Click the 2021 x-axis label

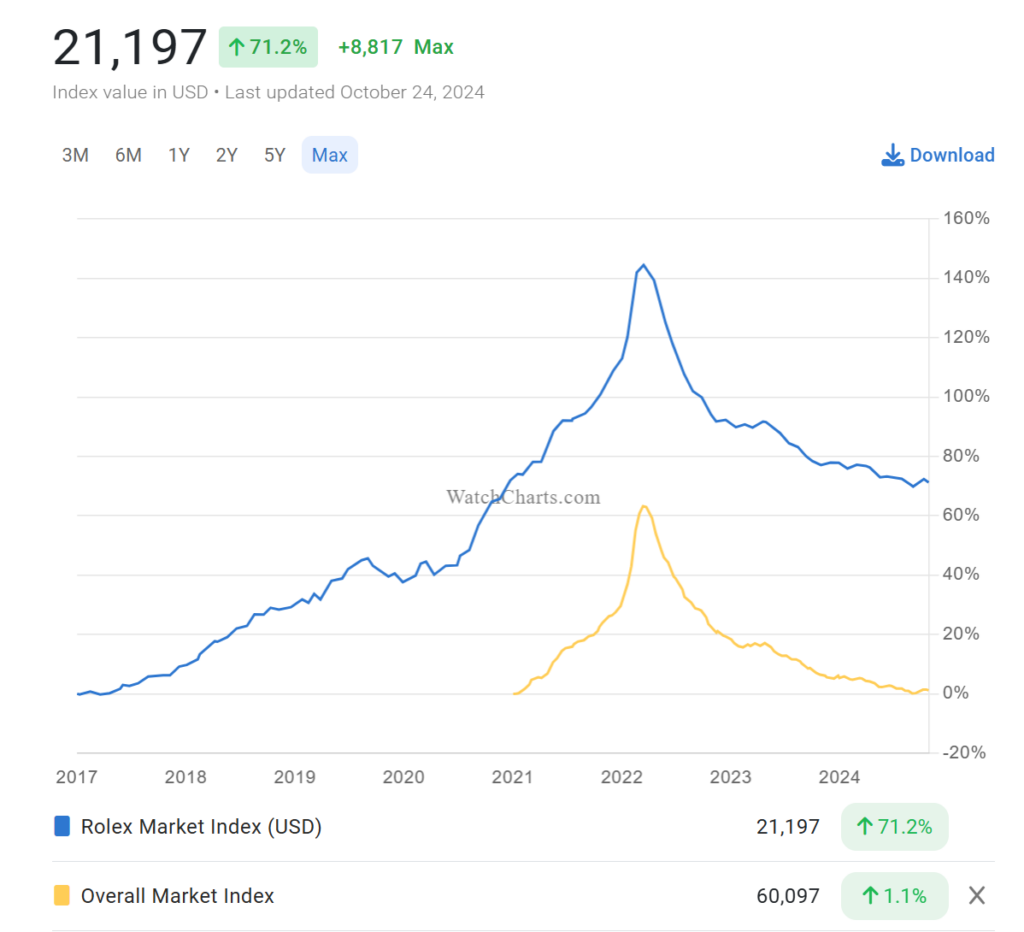(x=513, y=777)
